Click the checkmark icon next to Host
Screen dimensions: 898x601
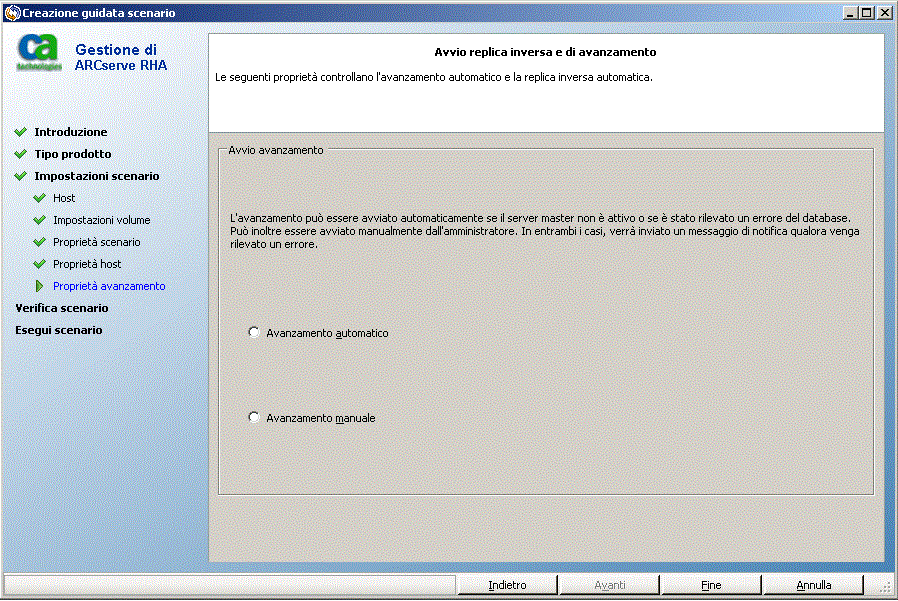click(38, 197)
